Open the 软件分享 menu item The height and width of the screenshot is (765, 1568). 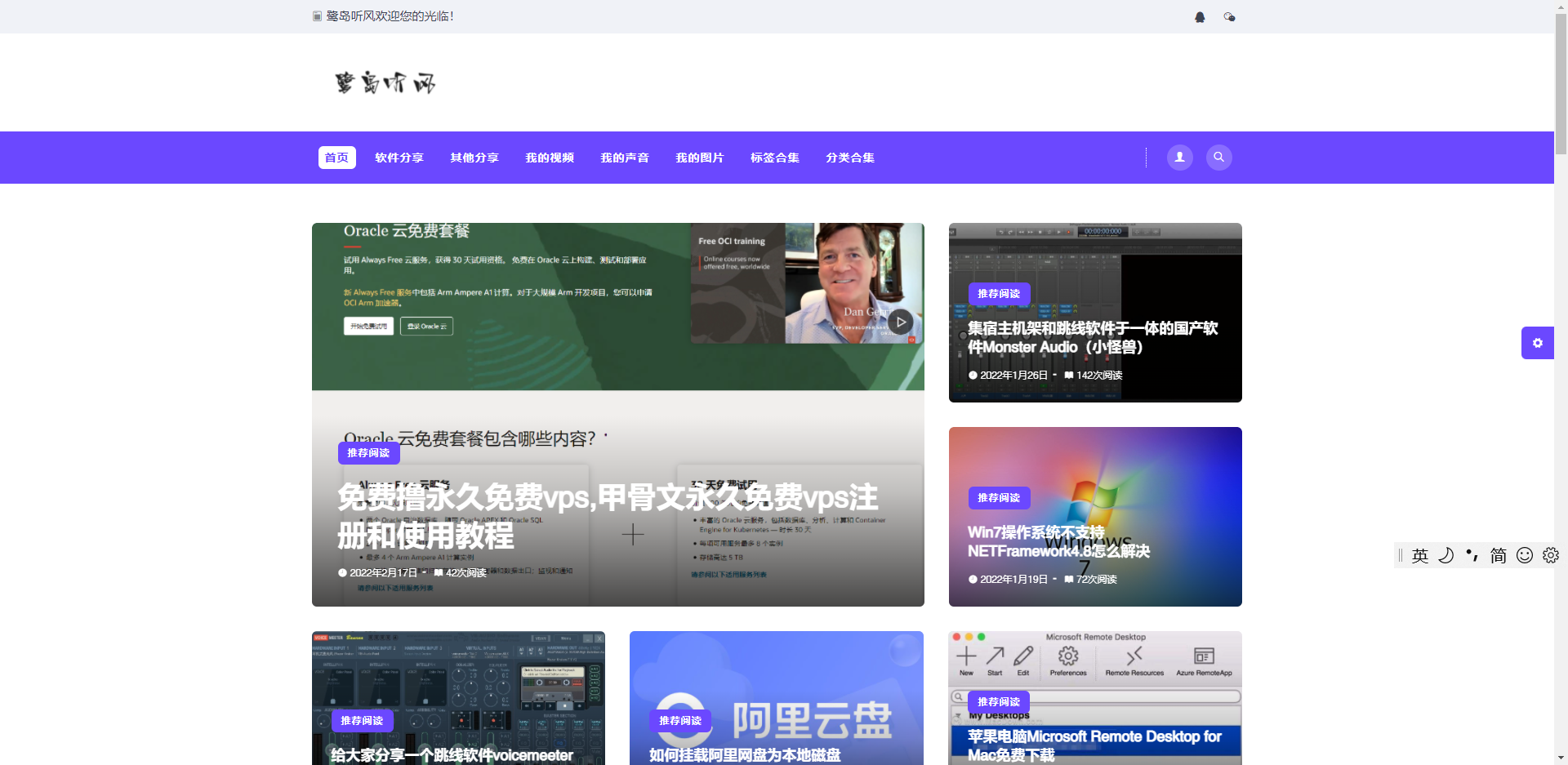(399, 158)
